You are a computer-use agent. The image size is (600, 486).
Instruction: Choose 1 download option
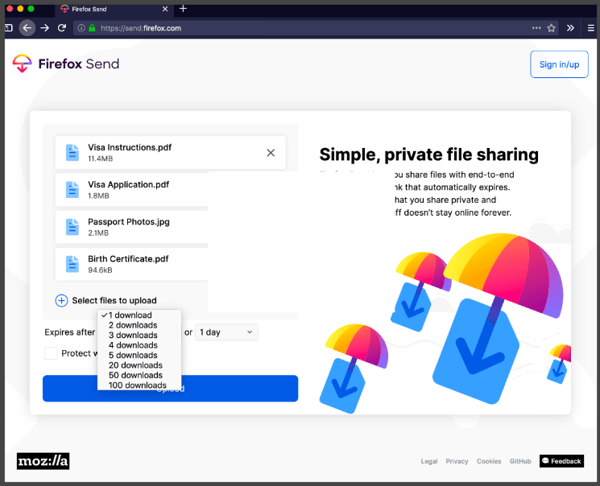[139, 315]
